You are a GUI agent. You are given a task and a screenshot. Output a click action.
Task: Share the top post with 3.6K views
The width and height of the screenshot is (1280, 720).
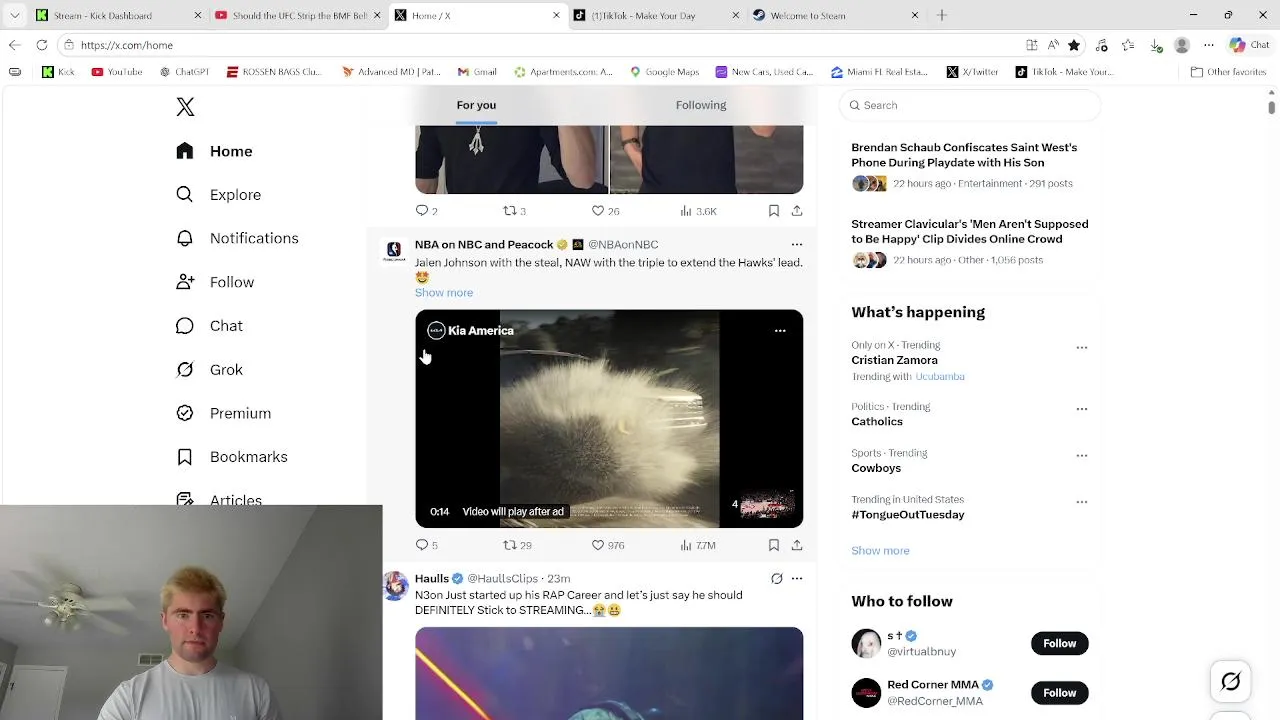coord(797,211)
